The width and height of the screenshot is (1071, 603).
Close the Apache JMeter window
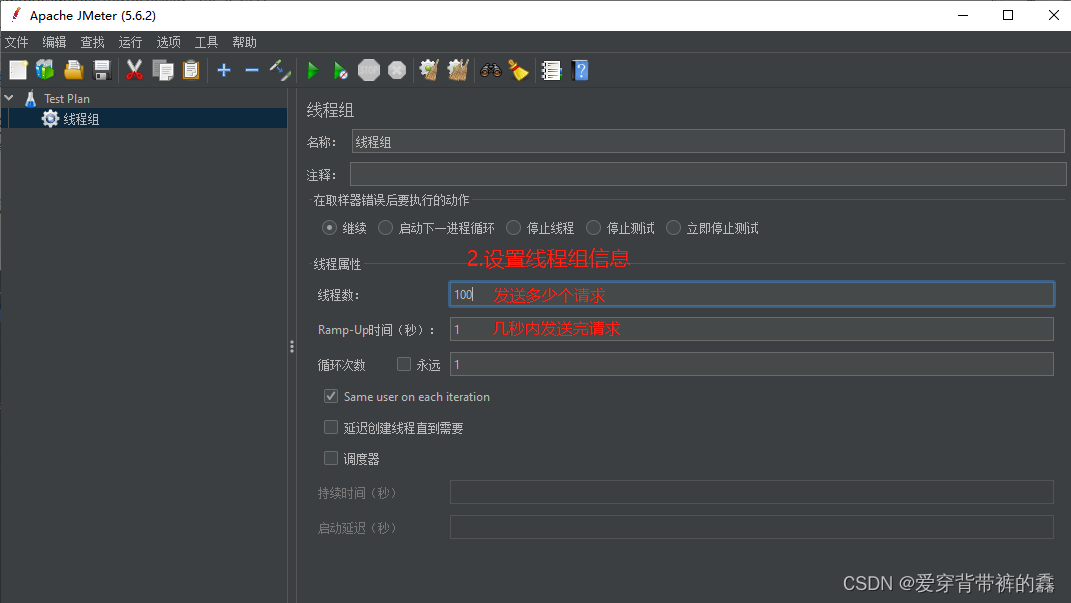click(x=1053, y=15)
